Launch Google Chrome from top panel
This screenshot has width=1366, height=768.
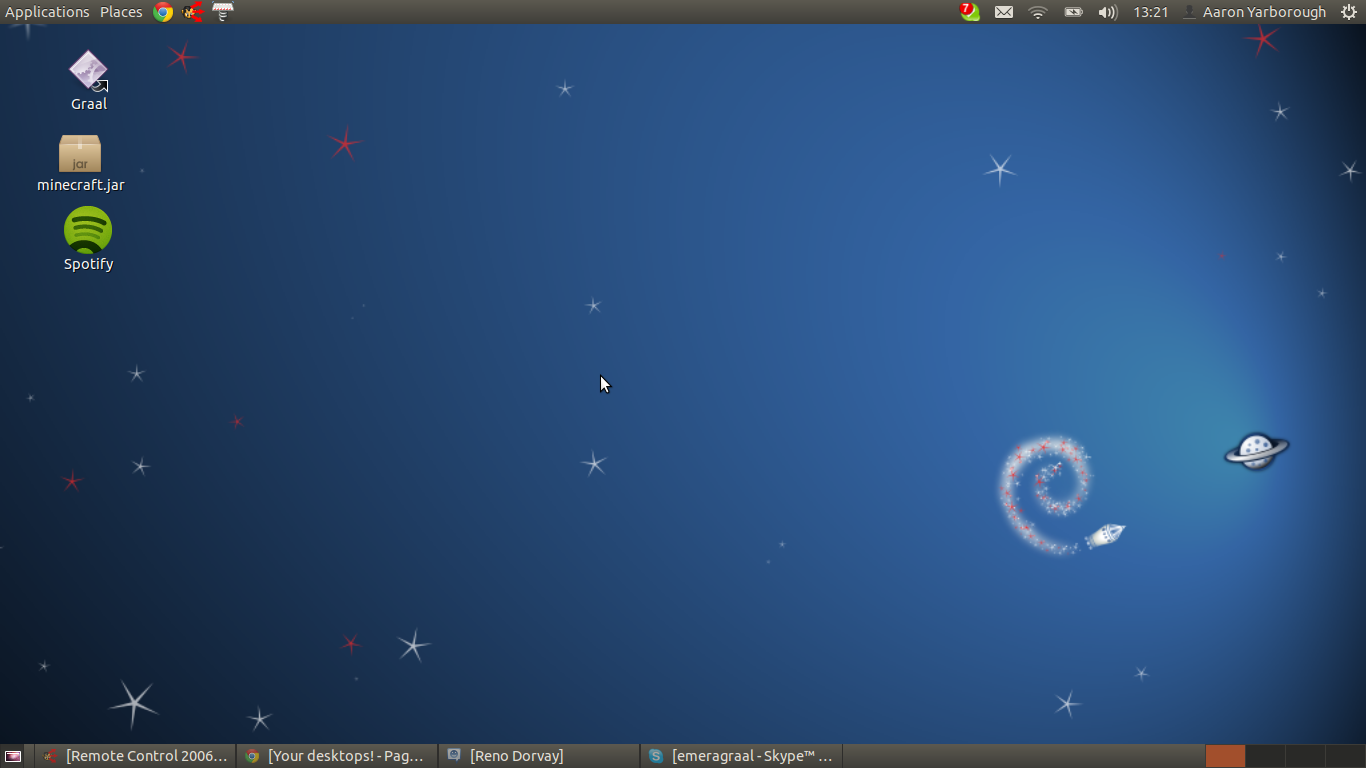coord(163,12)
